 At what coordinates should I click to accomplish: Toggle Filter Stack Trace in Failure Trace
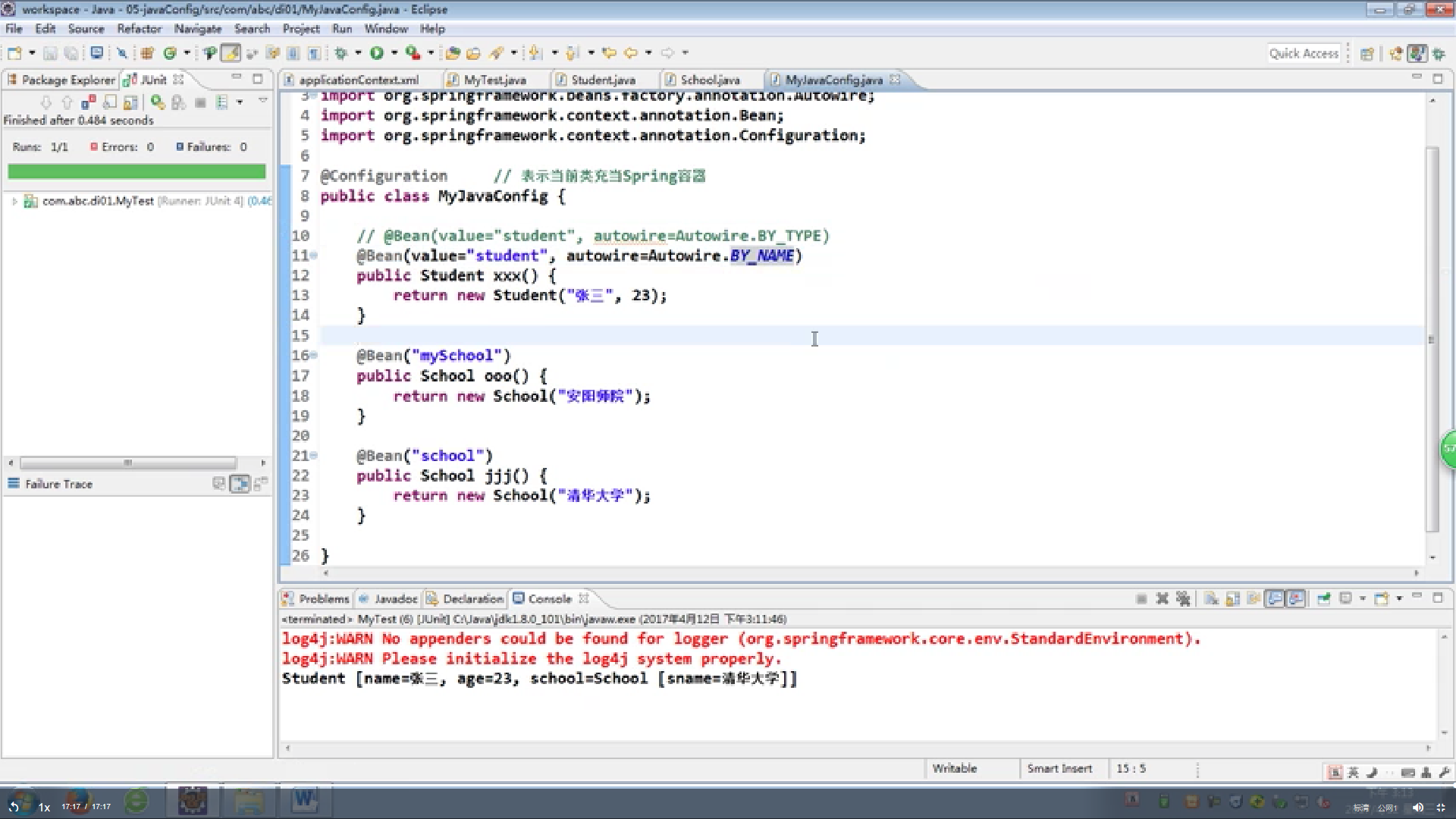point(240,484)
